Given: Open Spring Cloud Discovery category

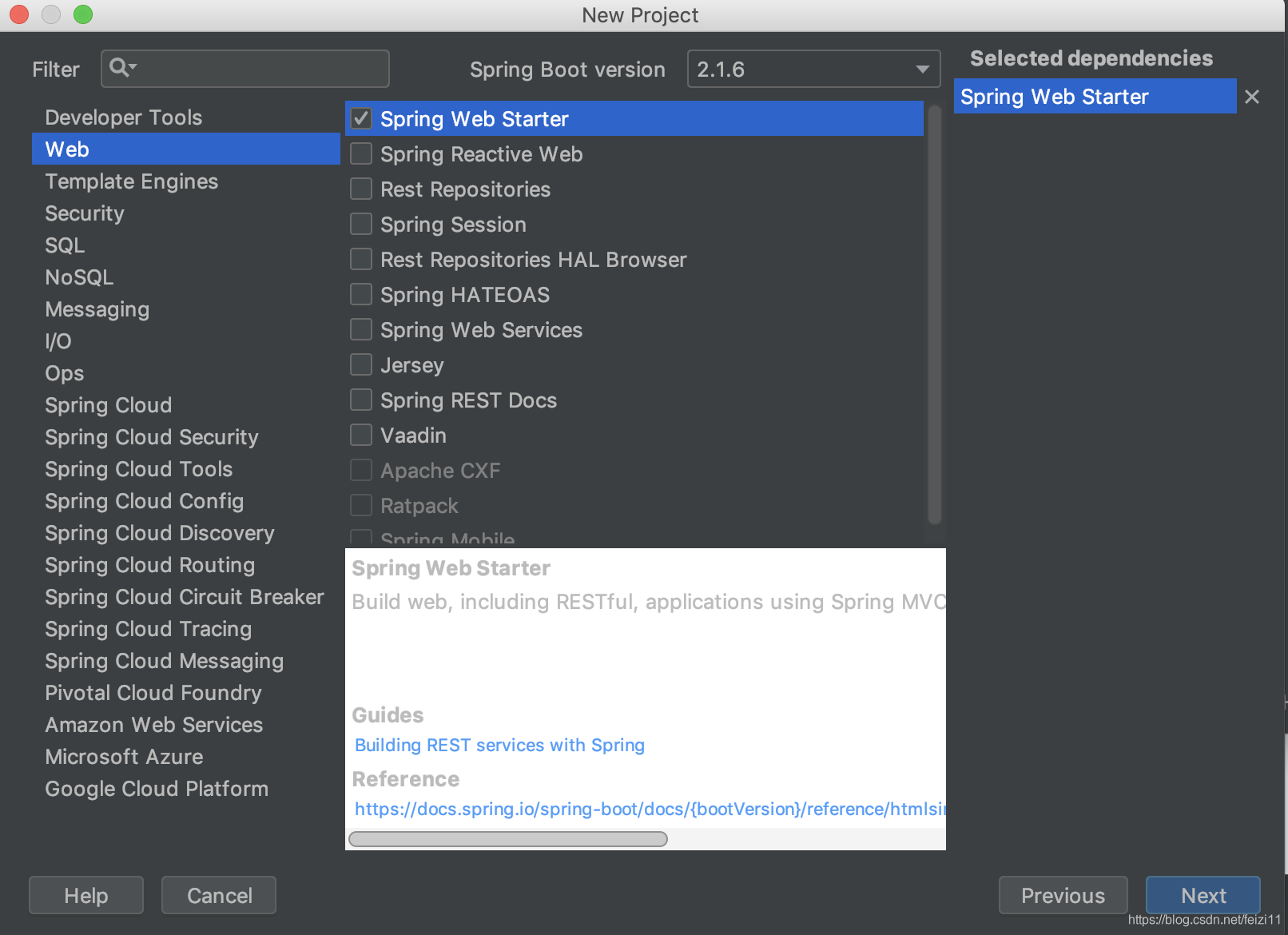Looking at the screenshot, I should click(185, 533).
